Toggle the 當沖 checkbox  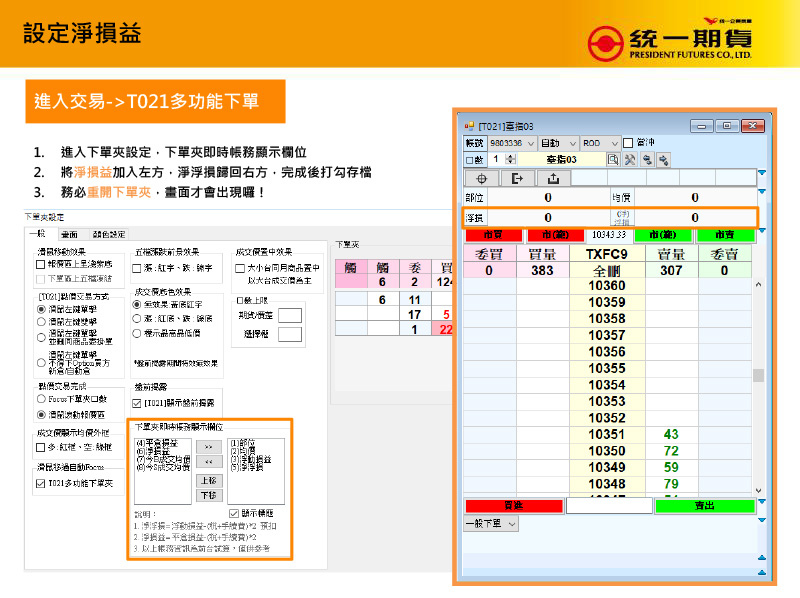pos(629,143)
